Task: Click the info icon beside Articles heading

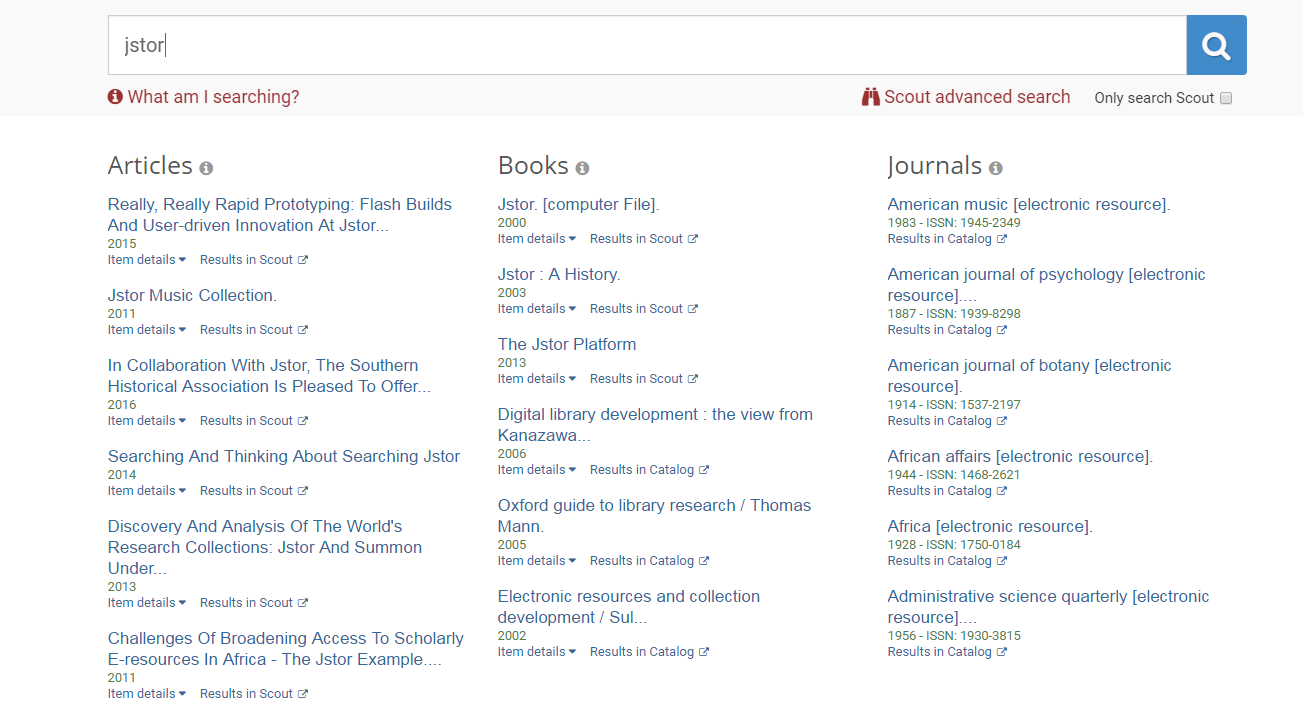Action: click(206, 168)
